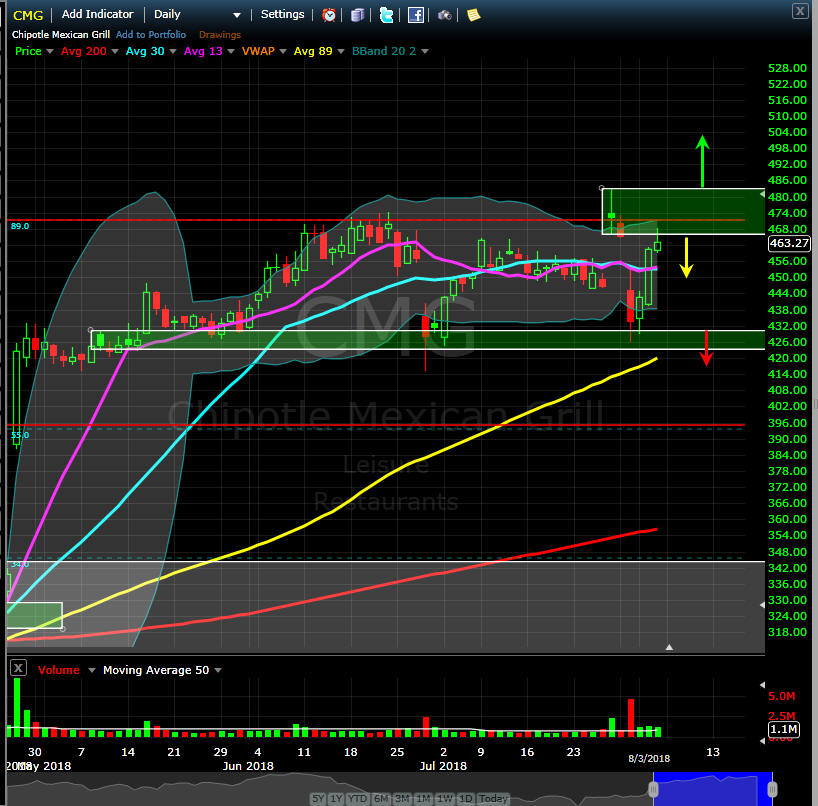
Task: Click the alarm clock alert icon
Action: (x=330, y=15)
